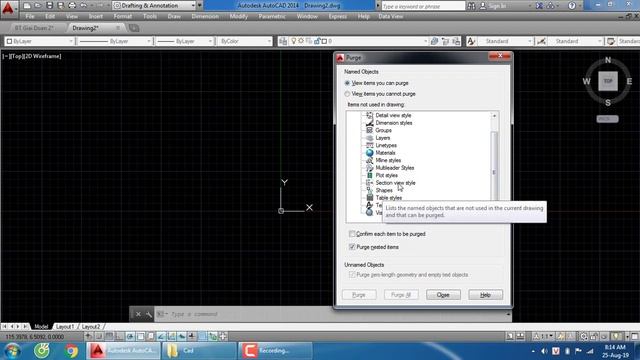
Task: Click the Workspace Switching gear icon in status bar
Action: 584,336
